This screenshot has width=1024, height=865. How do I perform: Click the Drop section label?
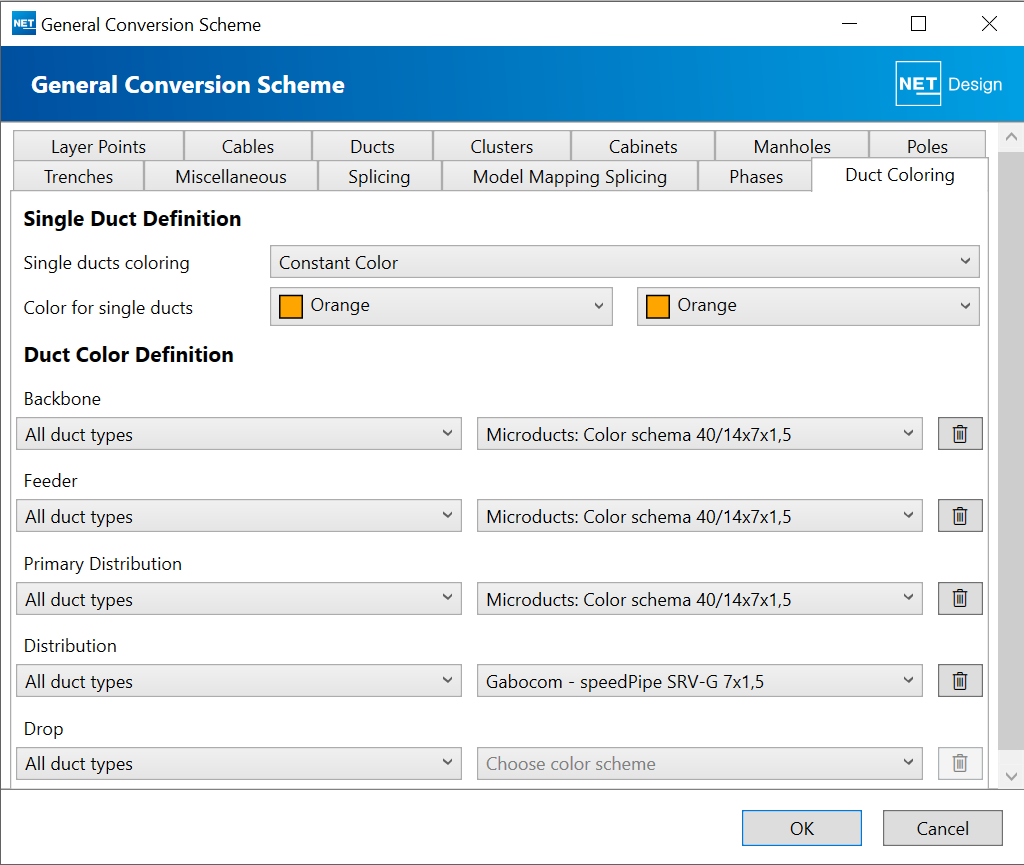point(43,729)
